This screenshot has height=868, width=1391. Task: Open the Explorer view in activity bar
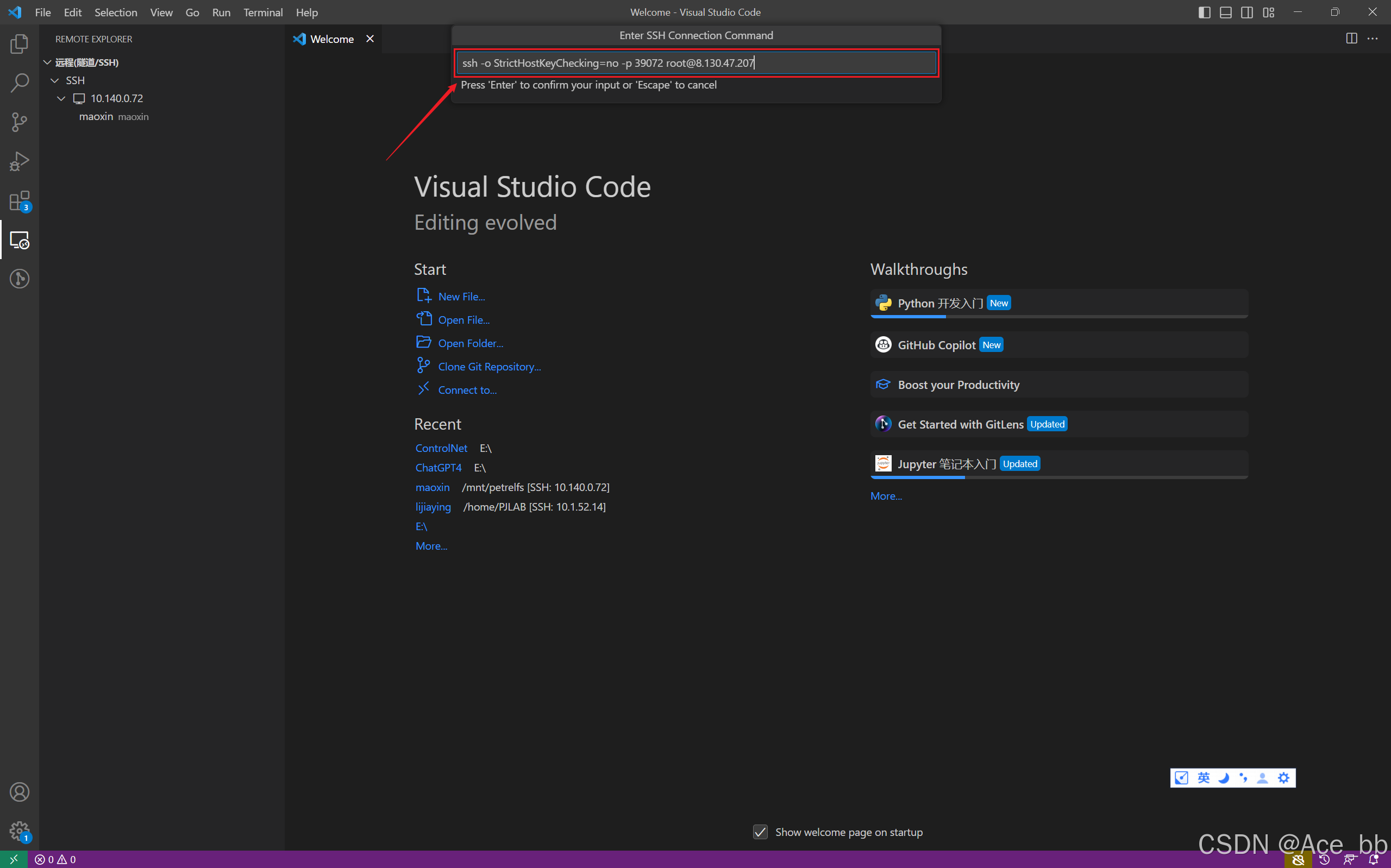pyautogui.click(x=20, y=43)
